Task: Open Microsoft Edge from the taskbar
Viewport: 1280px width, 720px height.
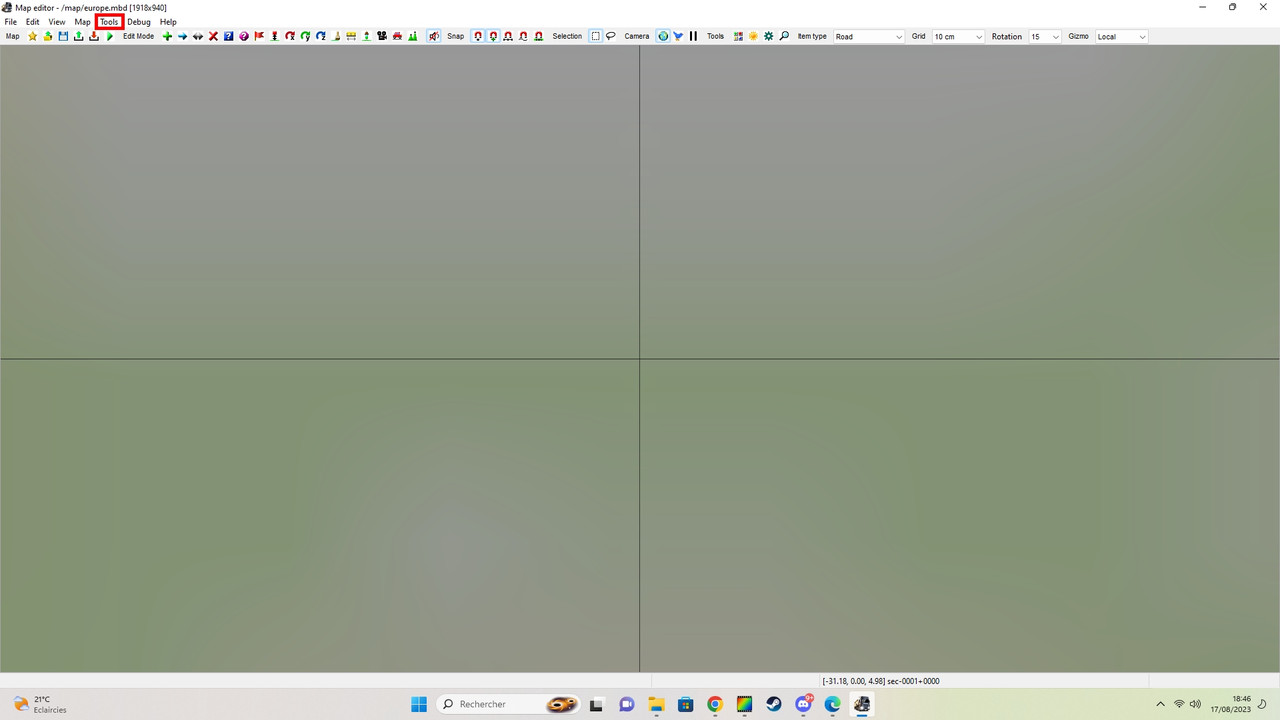Action: [833, 704]
